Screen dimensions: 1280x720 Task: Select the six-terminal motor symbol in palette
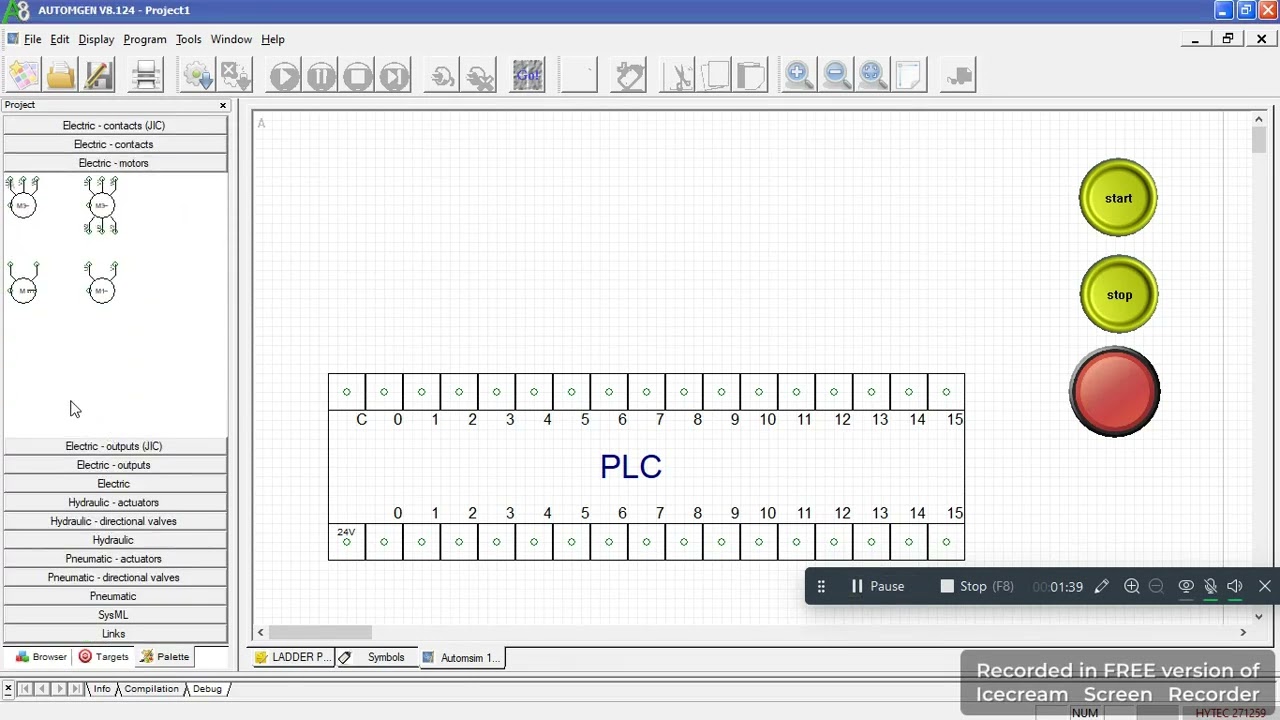[101, 205]
